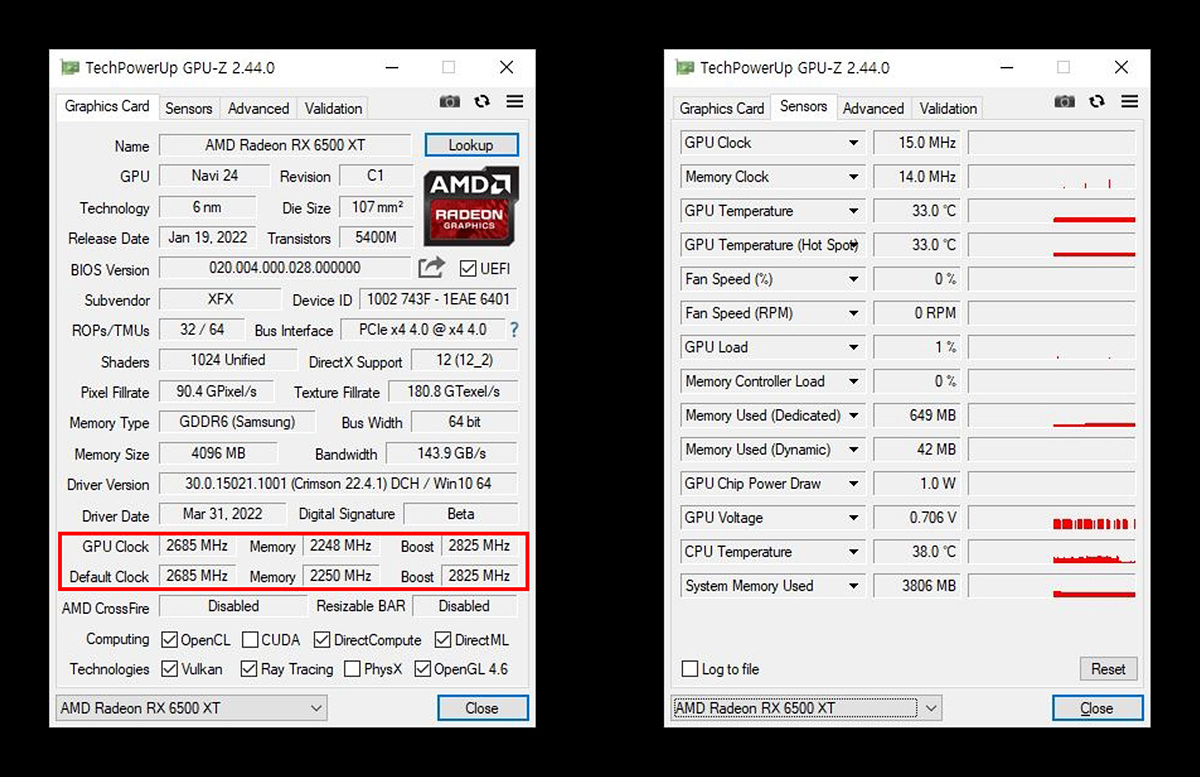Screen dimensions: 1200x777
Task: Open the Memory Used (Dedicated) dropdown
Action: (x=853, y=415)
